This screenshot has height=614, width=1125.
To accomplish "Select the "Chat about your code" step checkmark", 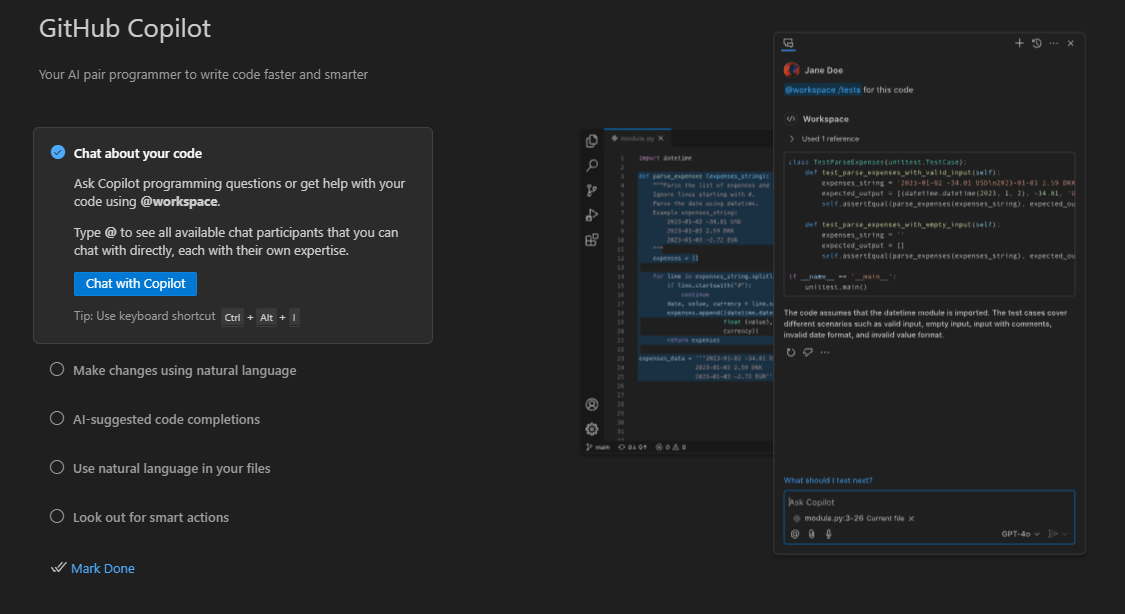I will [58, 153].
